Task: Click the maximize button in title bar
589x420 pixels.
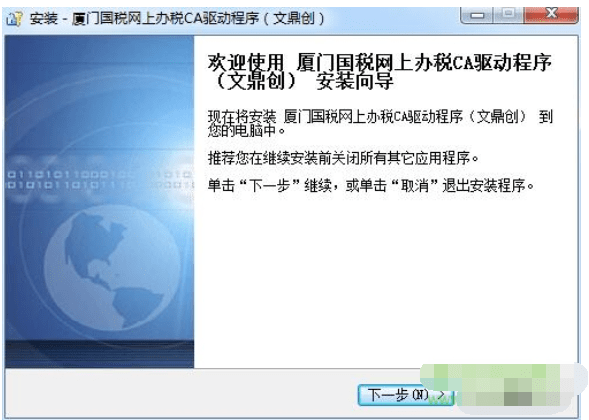Action: tap(508, 15)
